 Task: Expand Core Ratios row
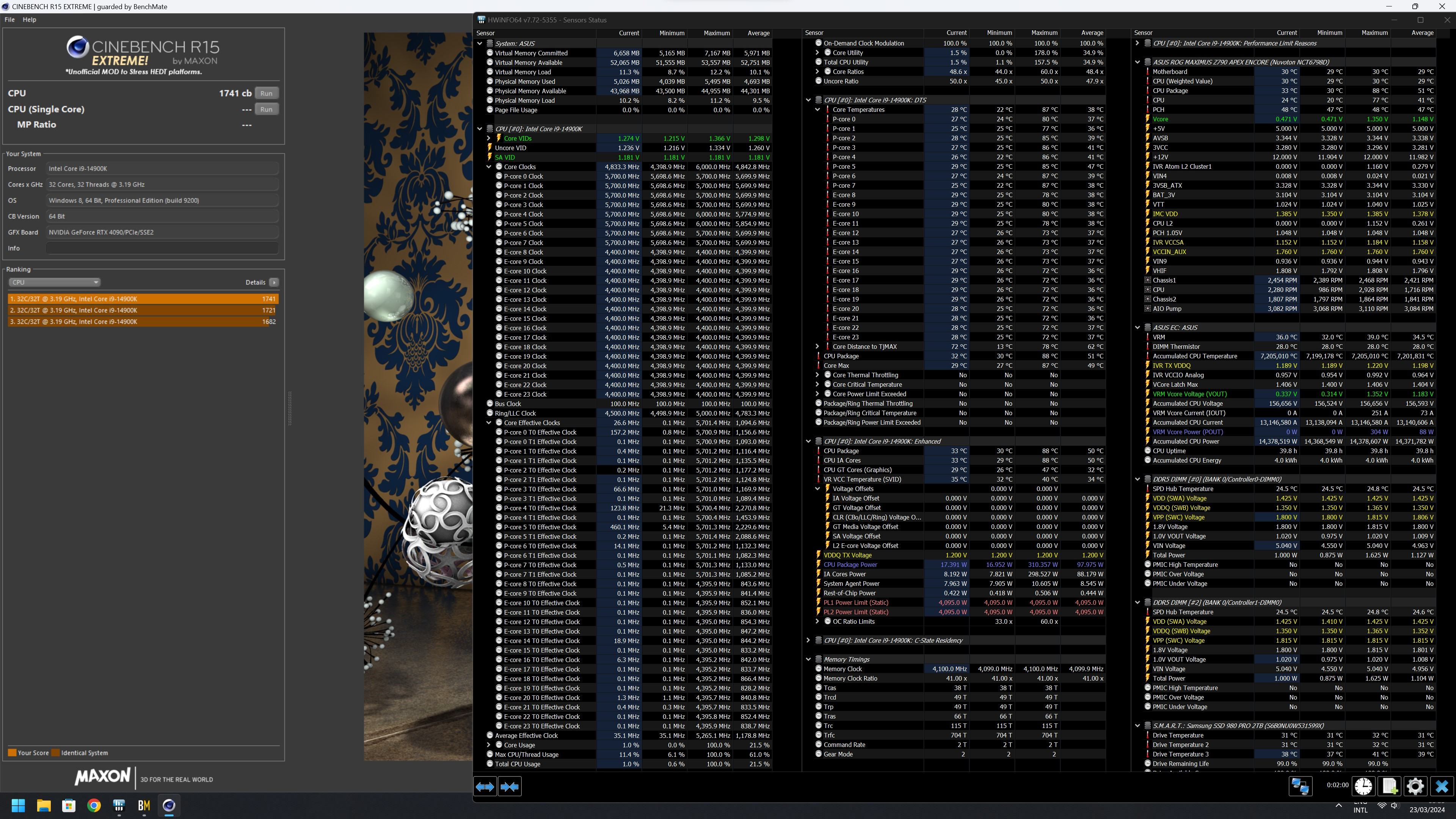pos(817,72)
